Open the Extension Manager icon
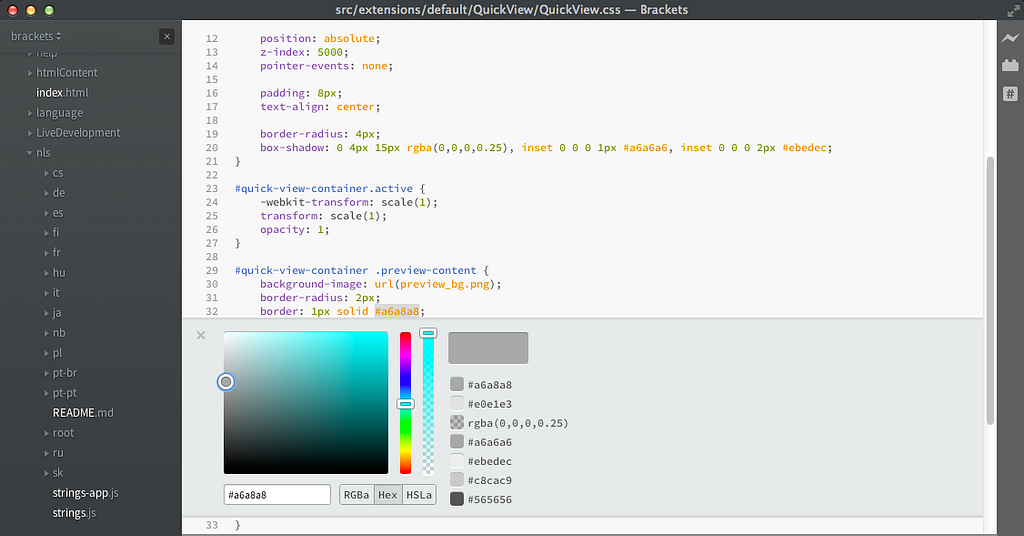 tap(1010, 65)
